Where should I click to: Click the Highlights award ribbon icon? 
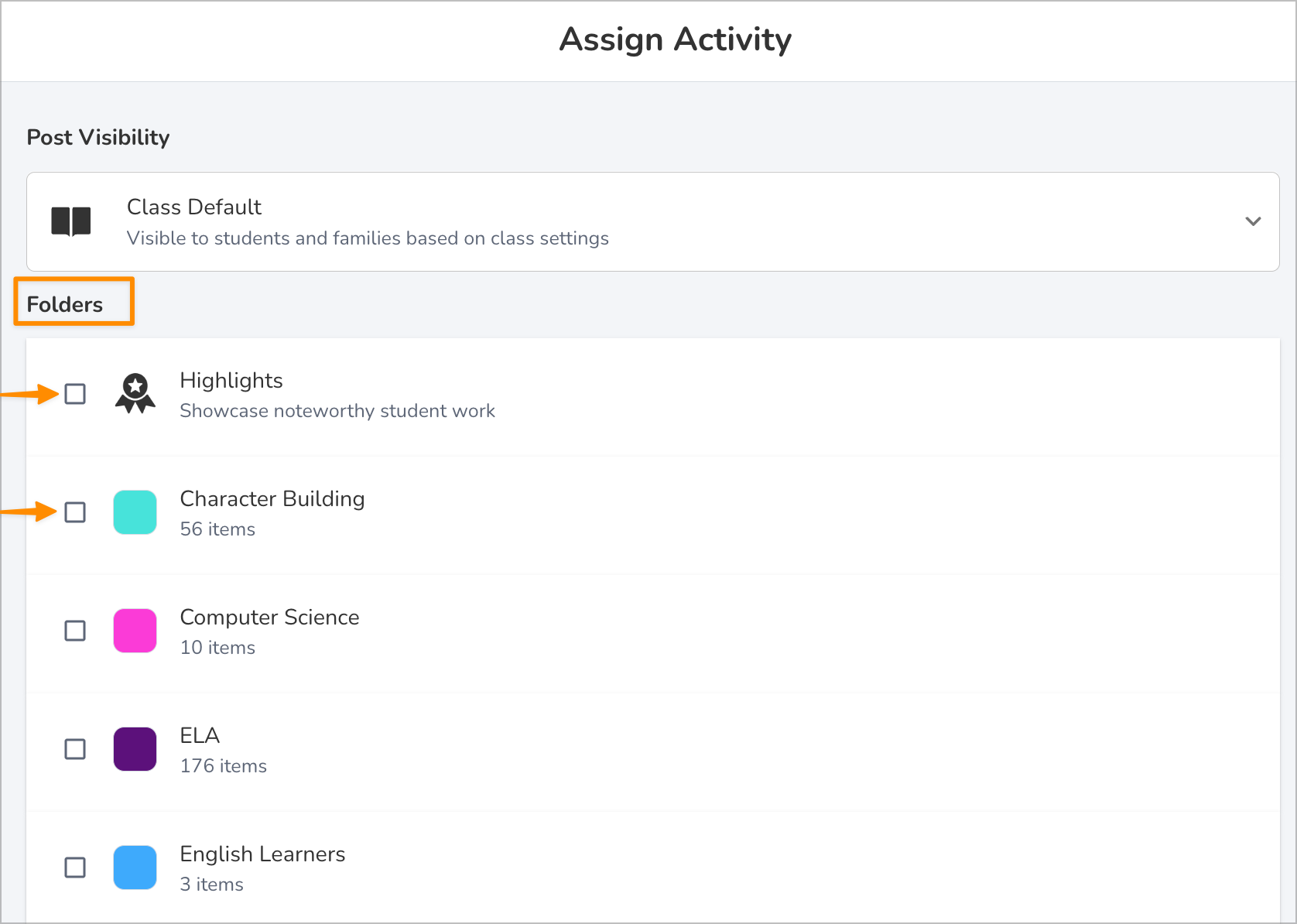point(135,394)
